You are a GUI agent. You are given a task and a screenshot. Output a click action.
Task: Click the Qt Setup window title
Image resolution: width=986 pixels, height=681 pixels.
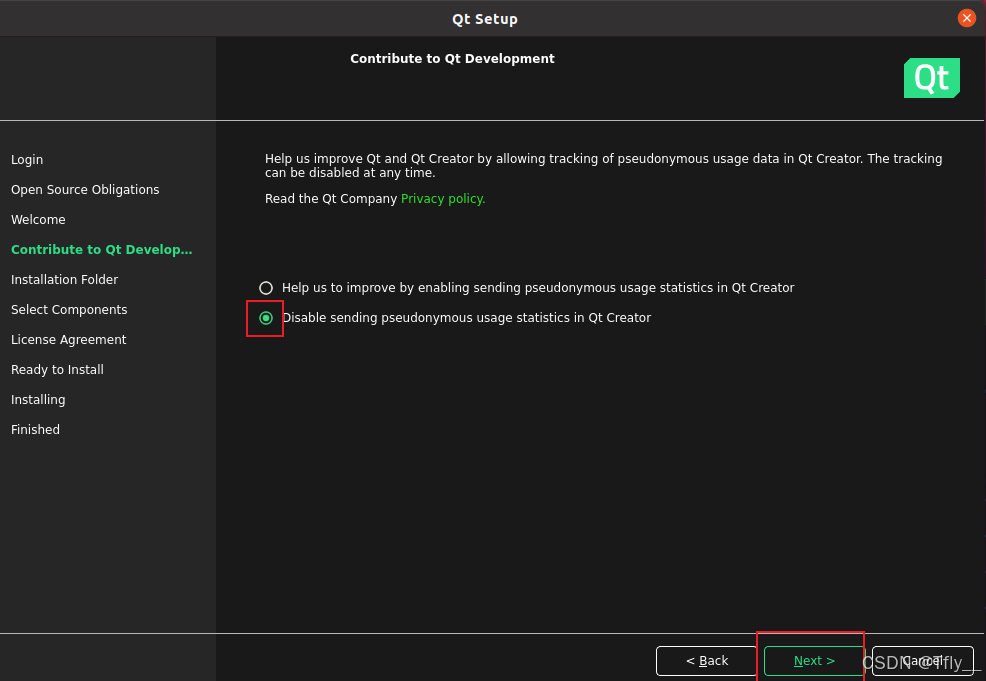point(485,19)
